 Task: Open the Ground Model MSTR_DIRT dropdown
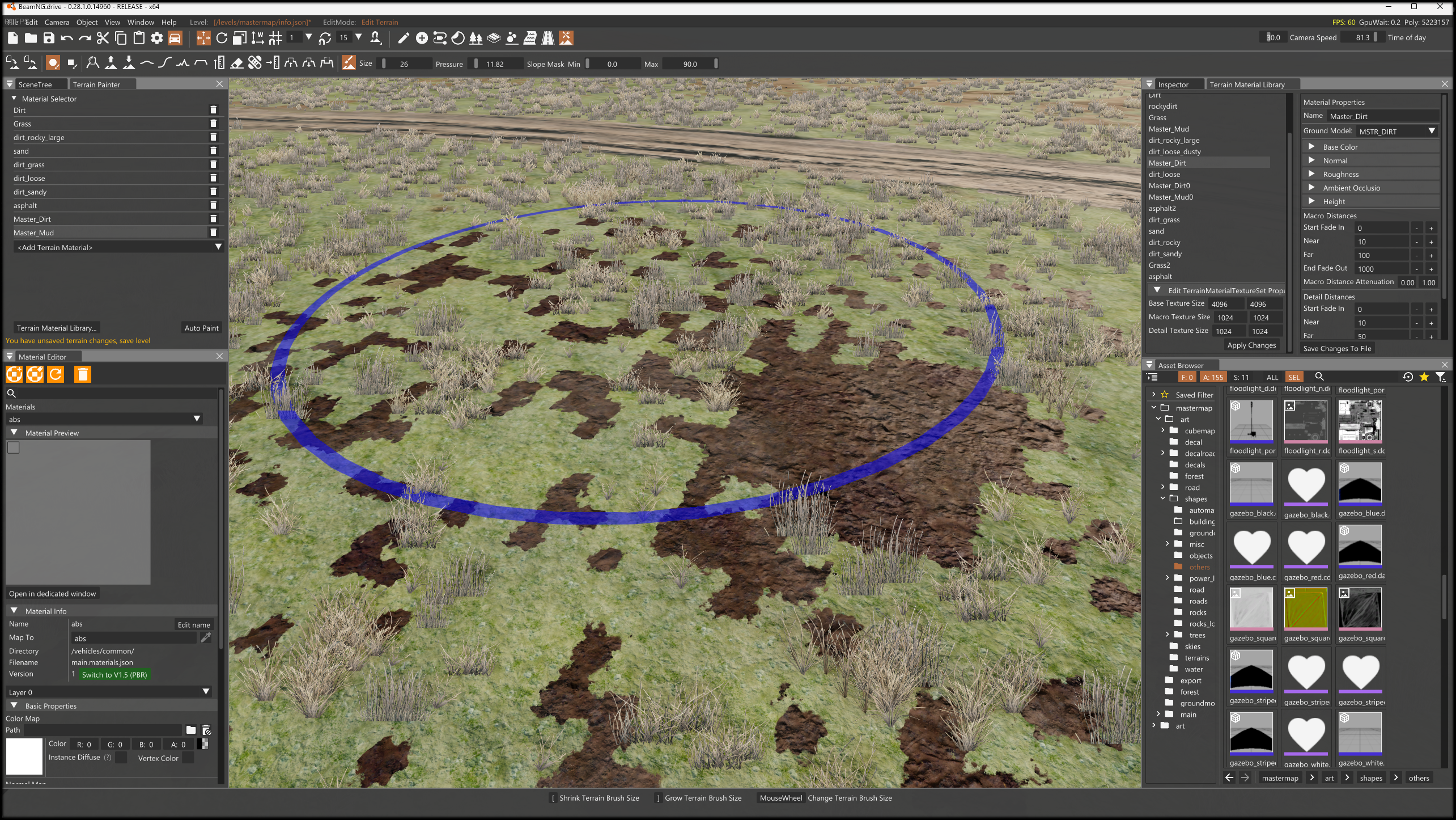click(1398, 131)
